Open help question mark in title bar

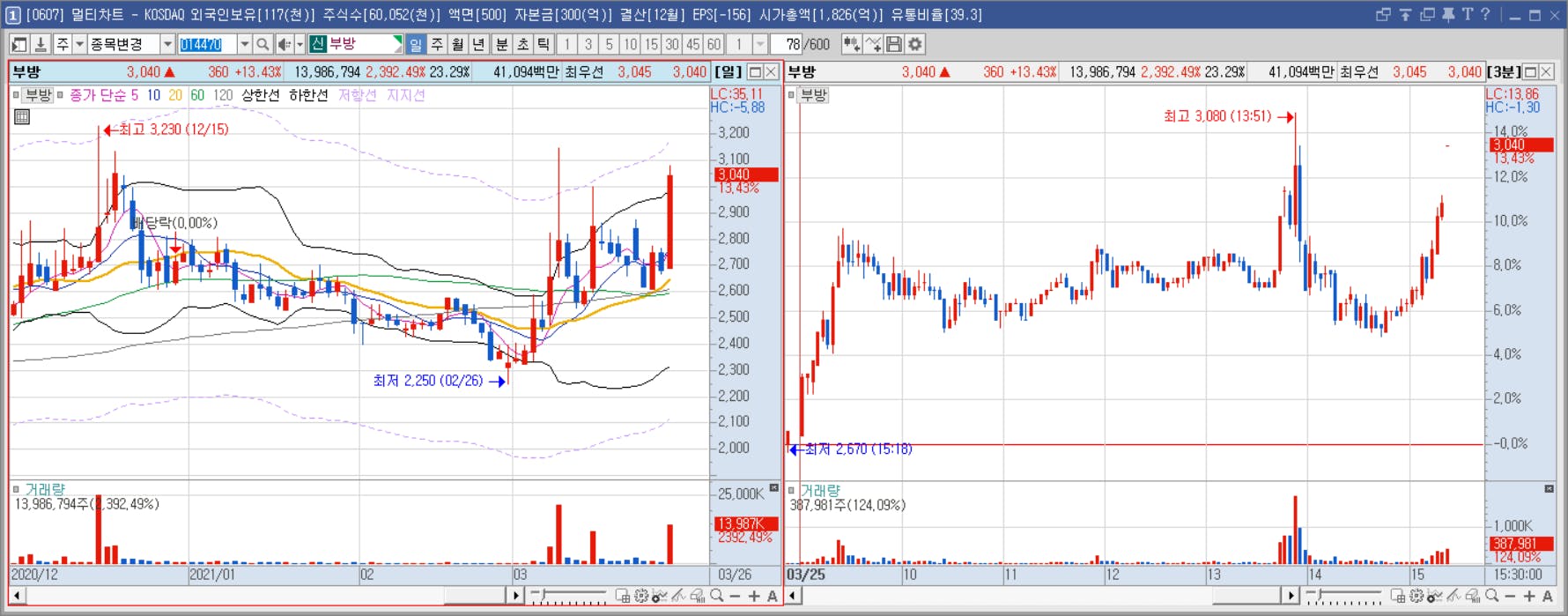tap(1485, 14)
